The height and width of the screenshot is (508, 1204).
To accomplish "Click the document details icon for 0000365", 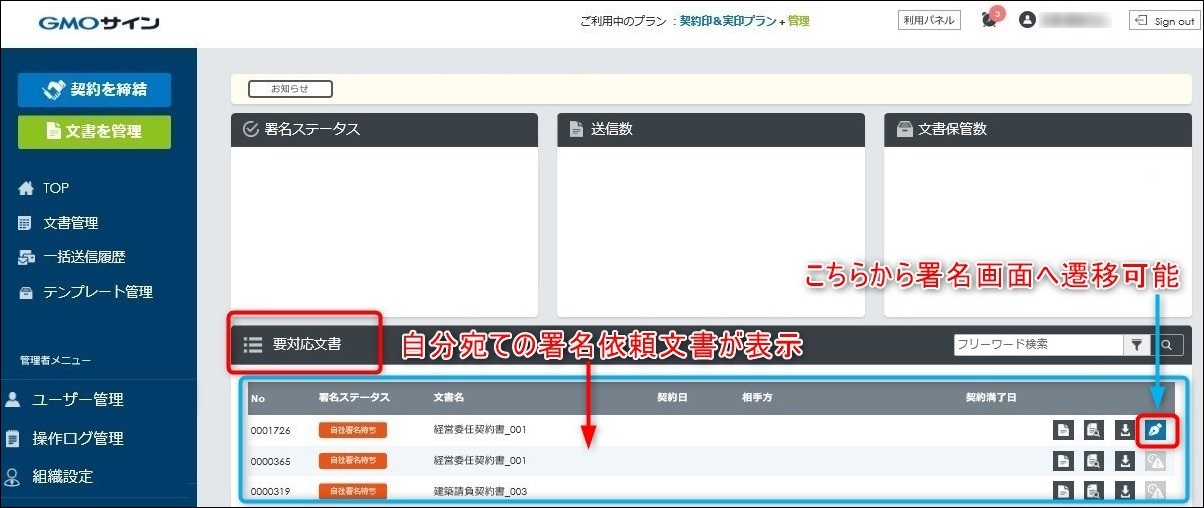I will pos(1064,461).
